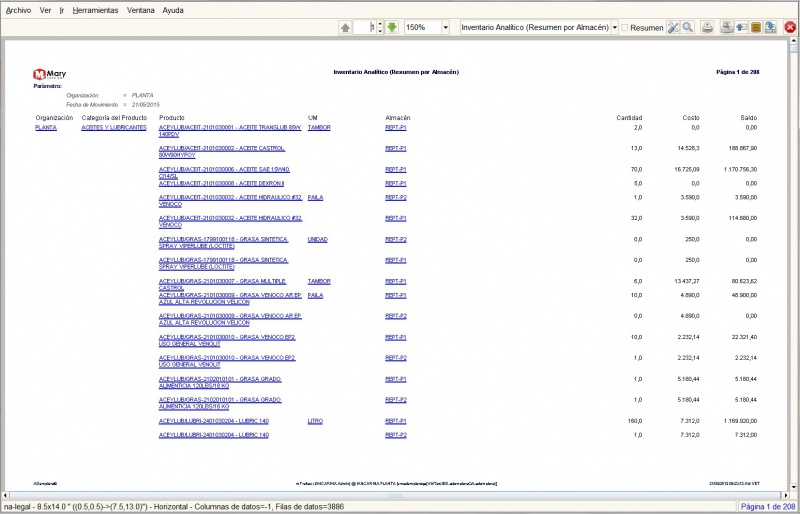
Task: Open the Ver menu
Action: coord(45,10)
